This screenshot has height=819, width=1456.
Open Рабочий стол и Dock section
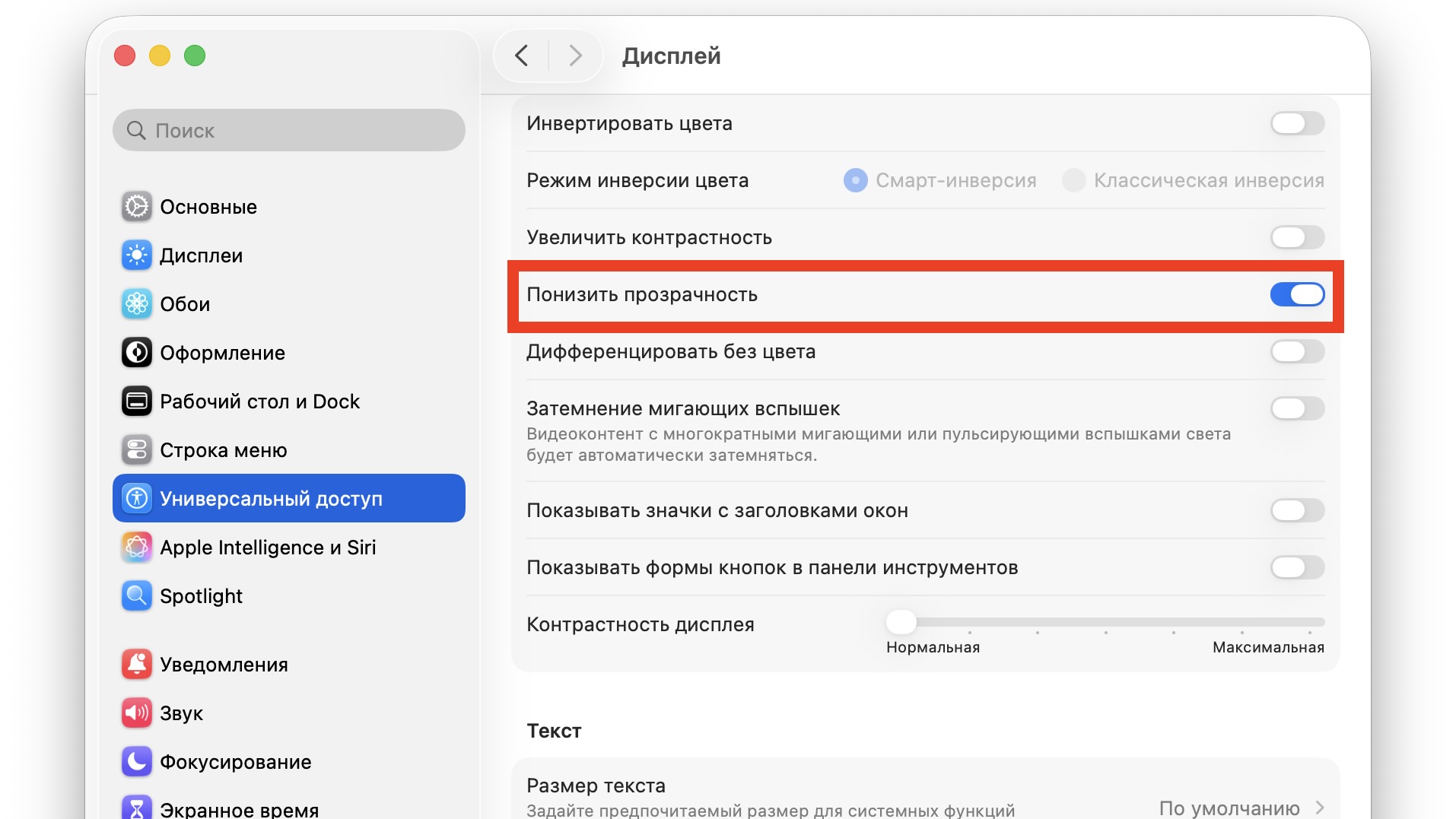(x=289, y=402)
